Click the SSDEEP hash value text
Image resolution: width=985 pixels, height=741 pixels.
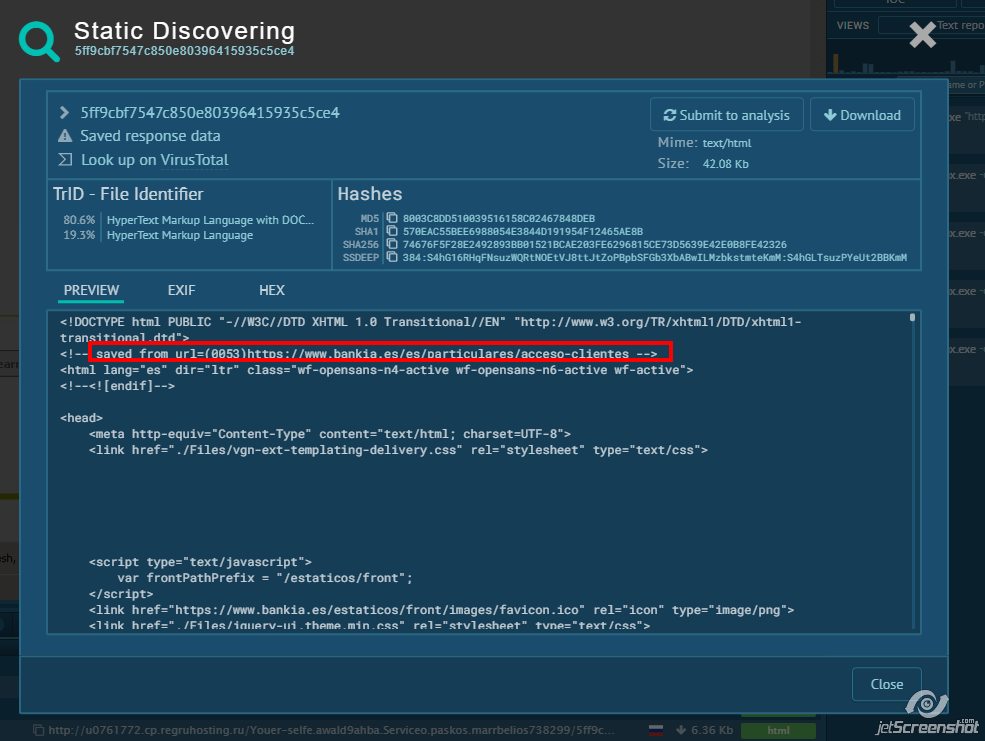[655, 257]
